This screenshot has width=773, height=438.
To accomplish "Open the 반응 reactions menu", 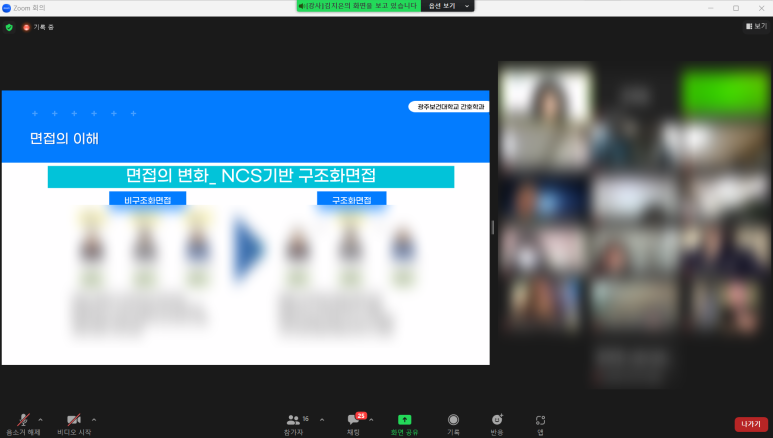I will [x=497, y=422].
